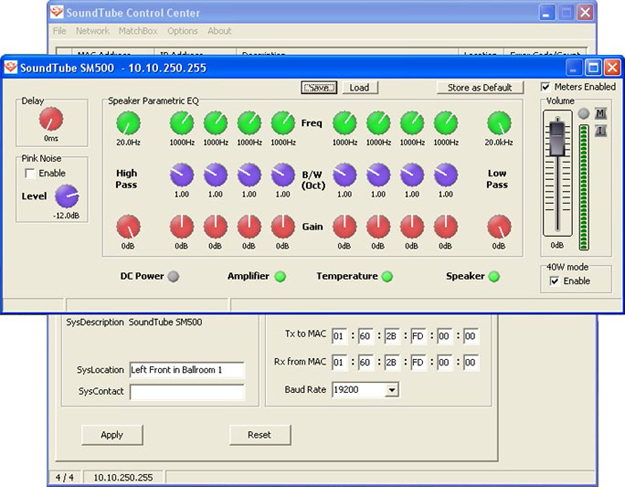The height and width of the screenshot is (487, 625).
Task: Click fourth band green Freq knob
Action: pos(283,123)
